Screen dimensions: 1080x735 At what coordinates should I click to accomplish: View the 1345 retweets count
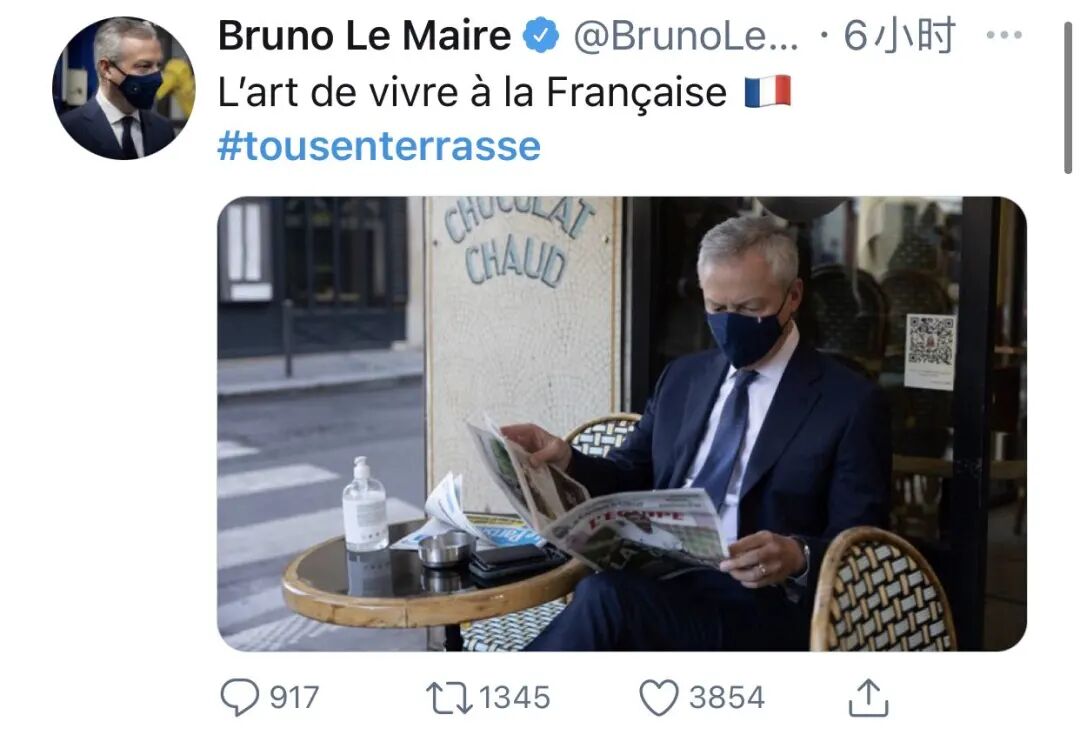click(x=515, y=697)
